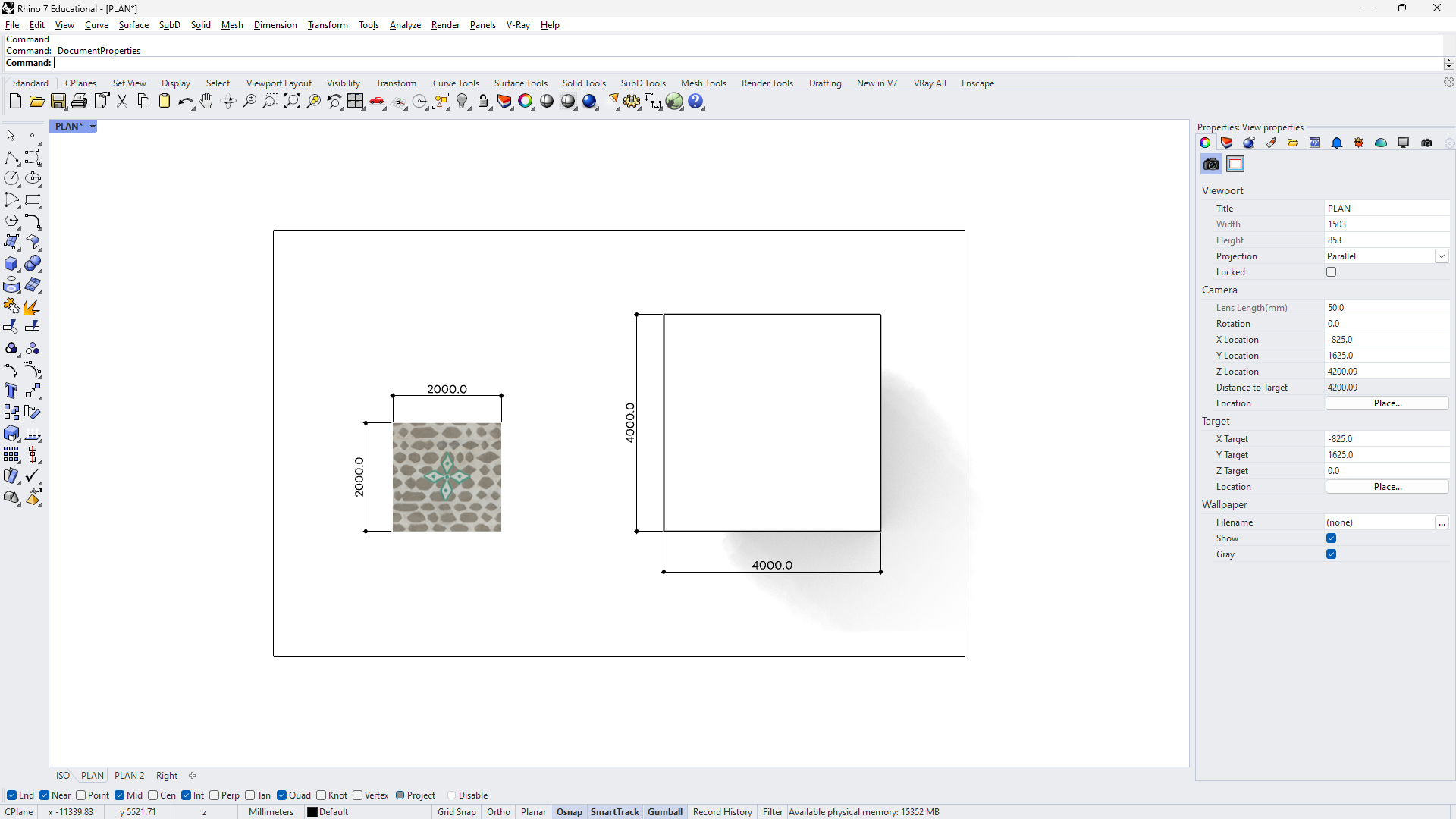Viewport: 1456px width, 819px height.
Task: Enable the Locked checkbox in Viewport properties
Action: point(1332,271)
